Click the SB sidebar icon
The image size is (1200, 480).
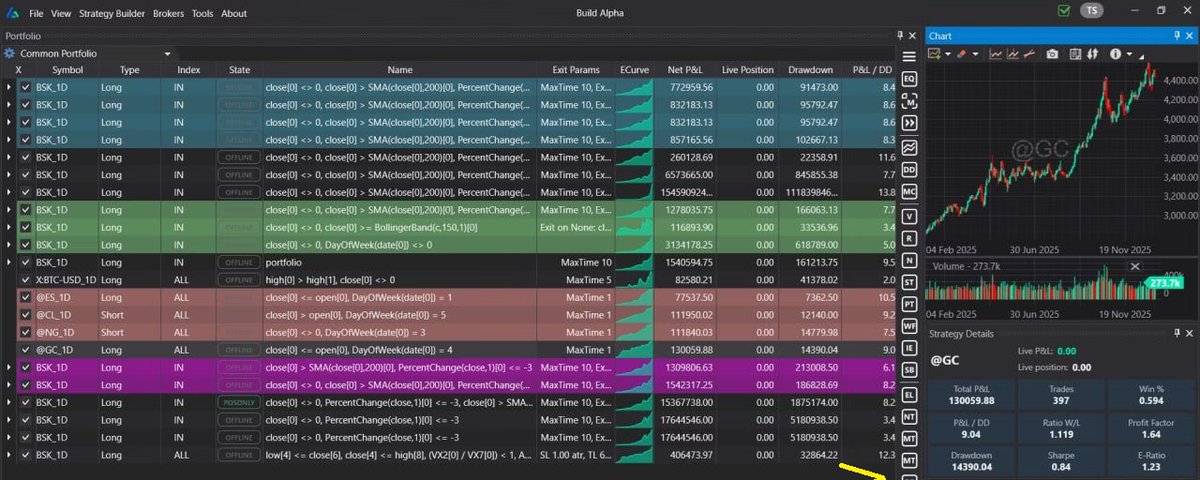tap(909, 370)
